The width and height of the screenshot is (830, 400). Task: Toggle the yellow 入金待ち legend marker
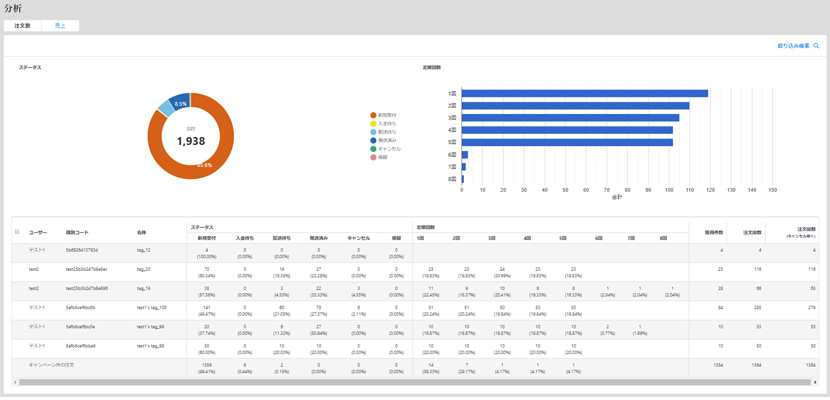coord(372,124)
